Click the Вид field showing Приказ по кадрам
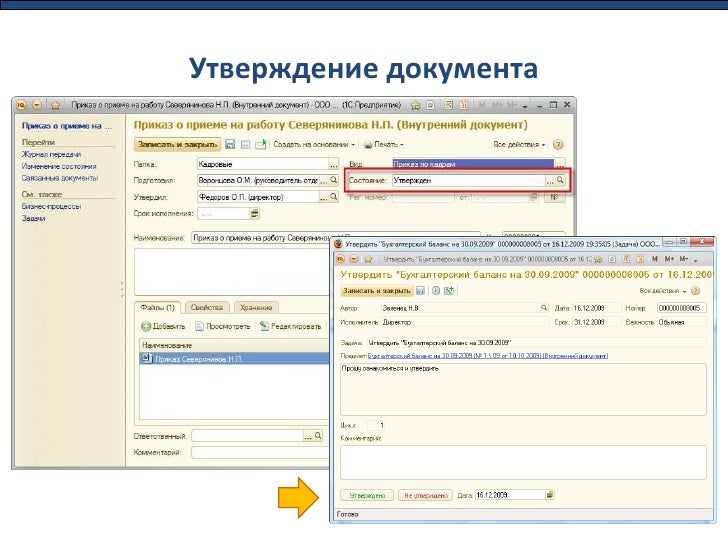 click(474, 164)
